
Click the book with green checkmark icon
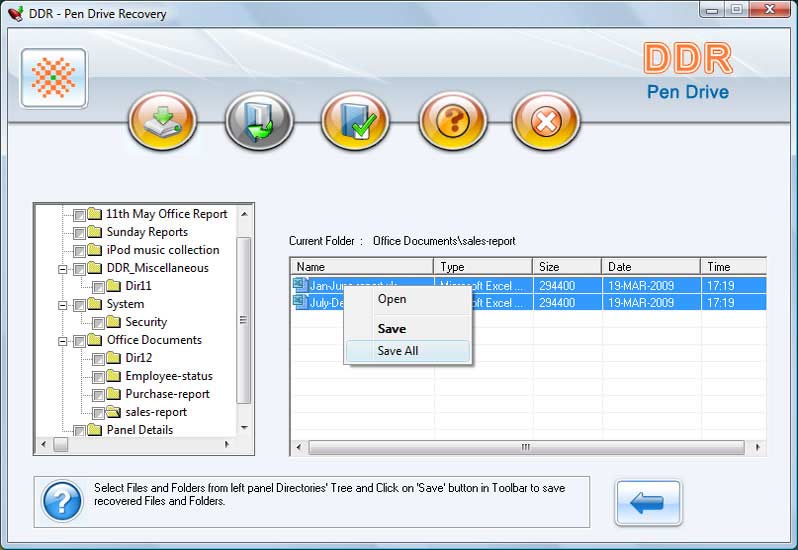click(x=355, y=121)
